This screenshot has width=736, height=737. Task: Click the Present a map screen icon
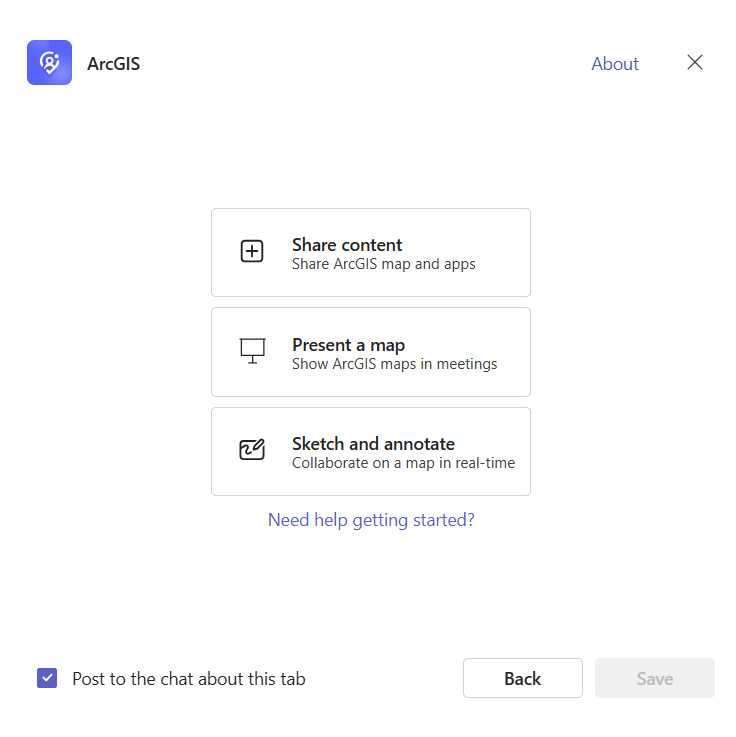[252, 351]
